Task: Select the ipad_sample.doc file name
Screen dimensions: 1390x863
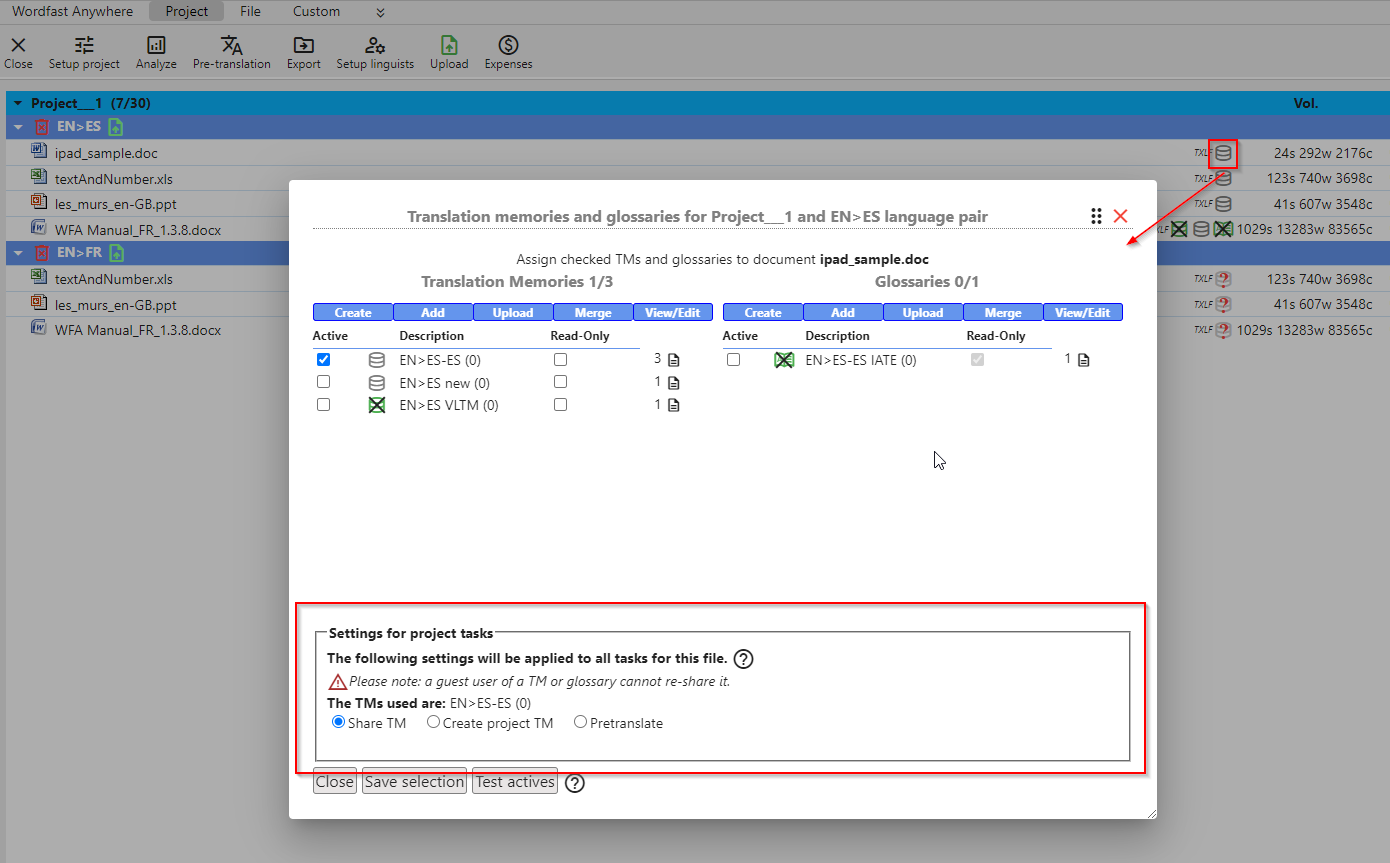Action: (106, 154)
